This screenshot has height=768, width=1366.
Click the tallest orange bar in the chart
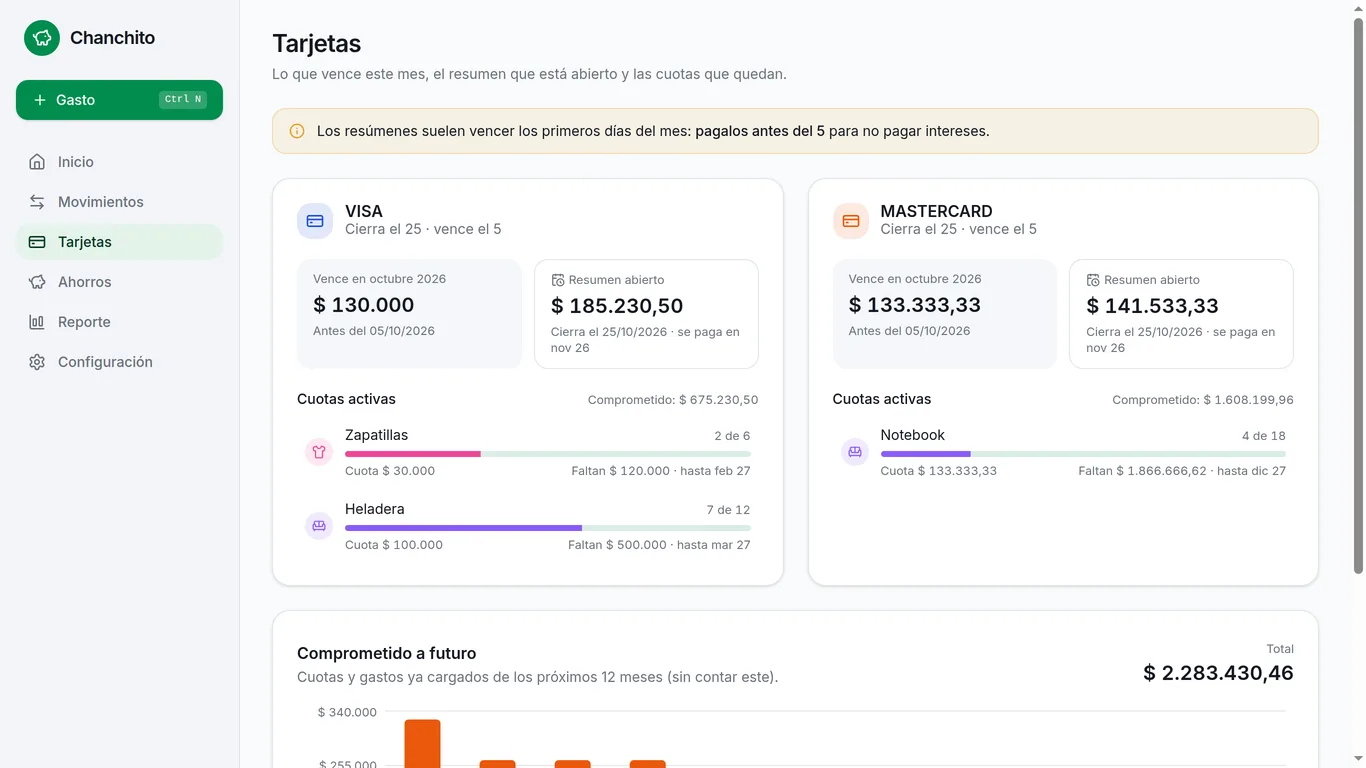pyautogui.click(x=422, y=743)
